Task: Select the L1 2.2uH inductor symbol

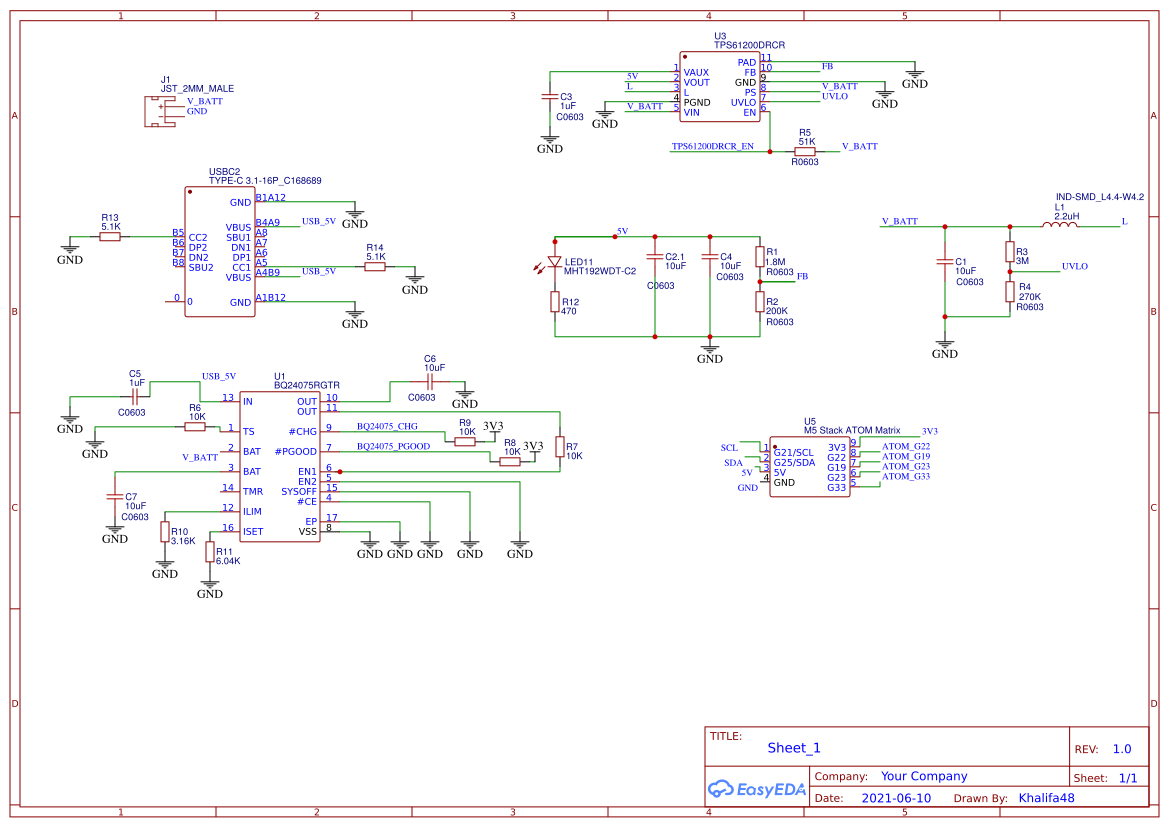Action: coord(1062,225)
